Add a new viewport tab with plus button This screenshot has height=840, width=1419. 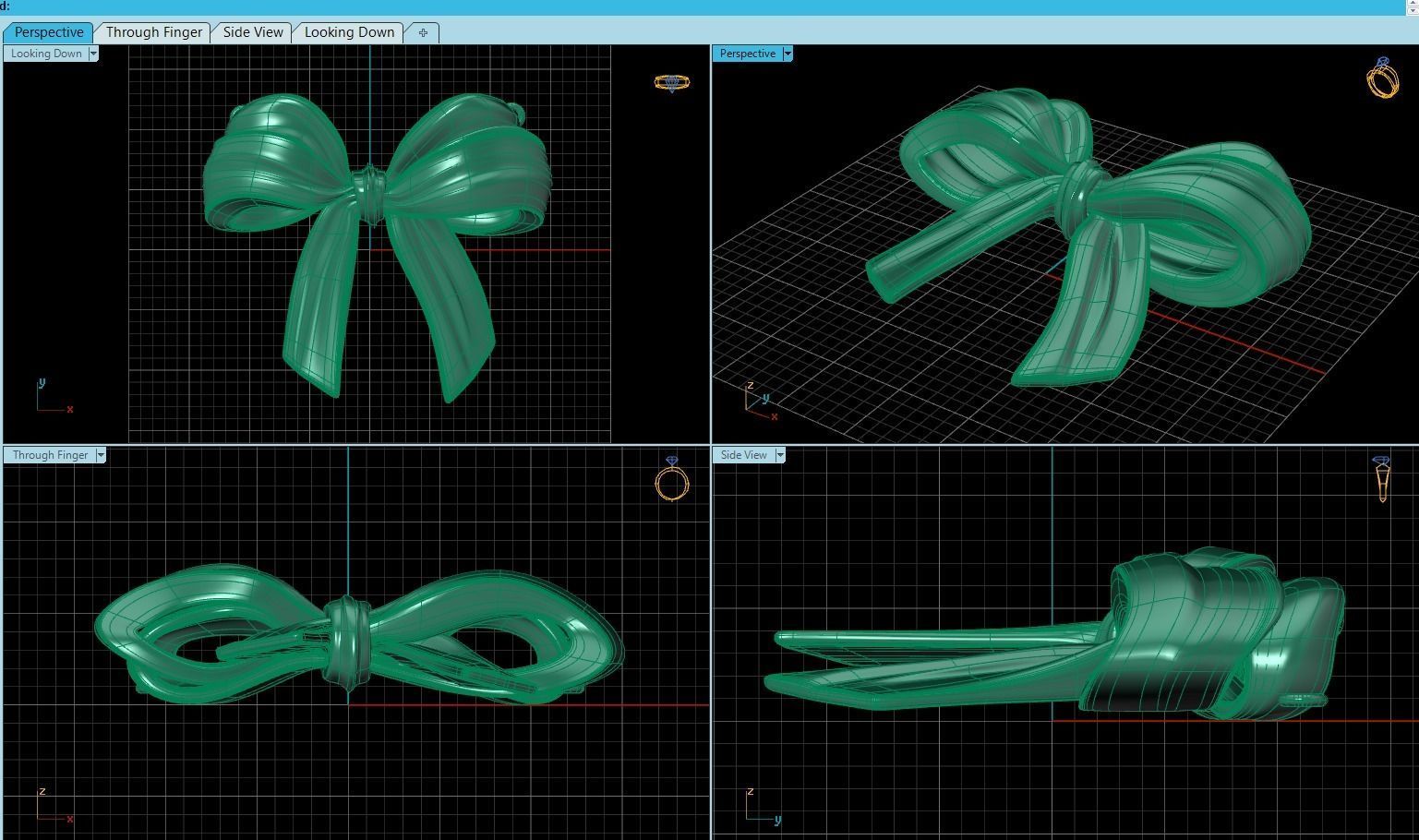(423, 32)
